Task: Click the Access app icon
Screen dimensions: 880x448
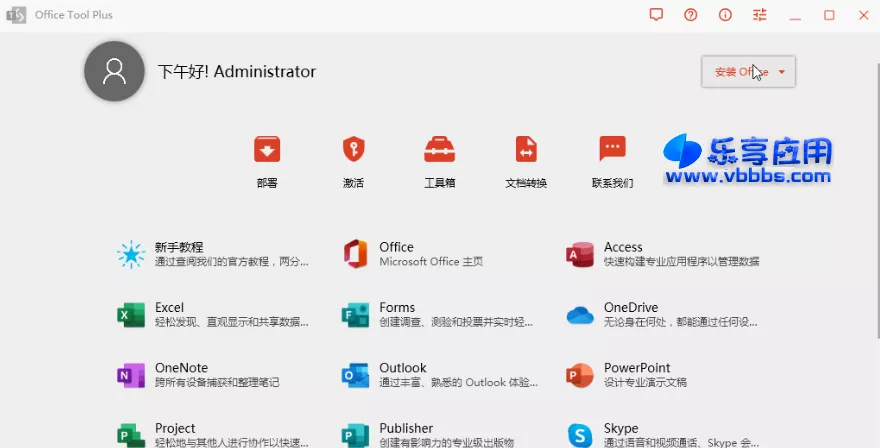Action: coord(580,254)
